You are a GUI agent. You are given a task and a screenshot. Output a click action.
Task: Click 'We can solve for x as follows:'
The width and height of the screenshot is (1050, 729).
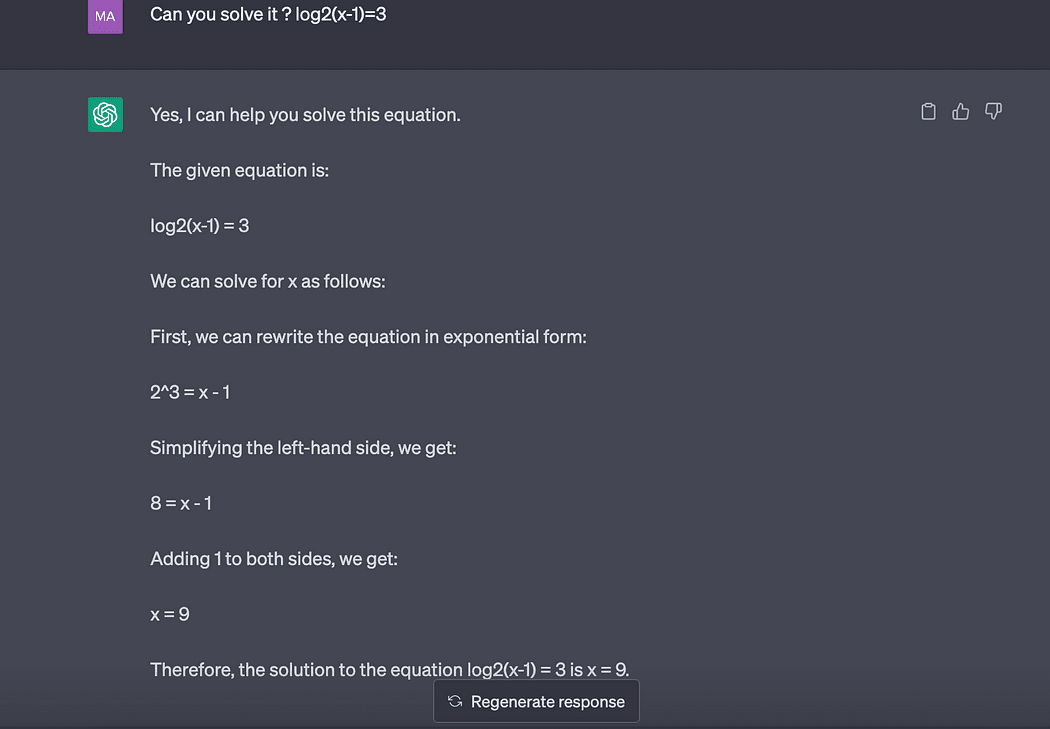point(268,281)
